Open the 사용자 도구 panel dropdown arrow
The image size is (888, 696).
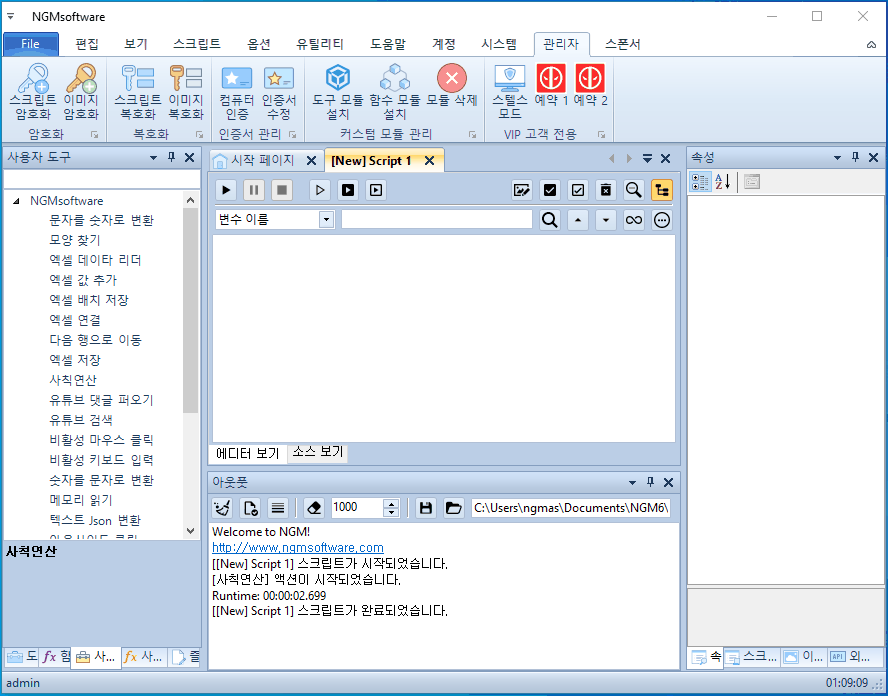tap(153, 157)
